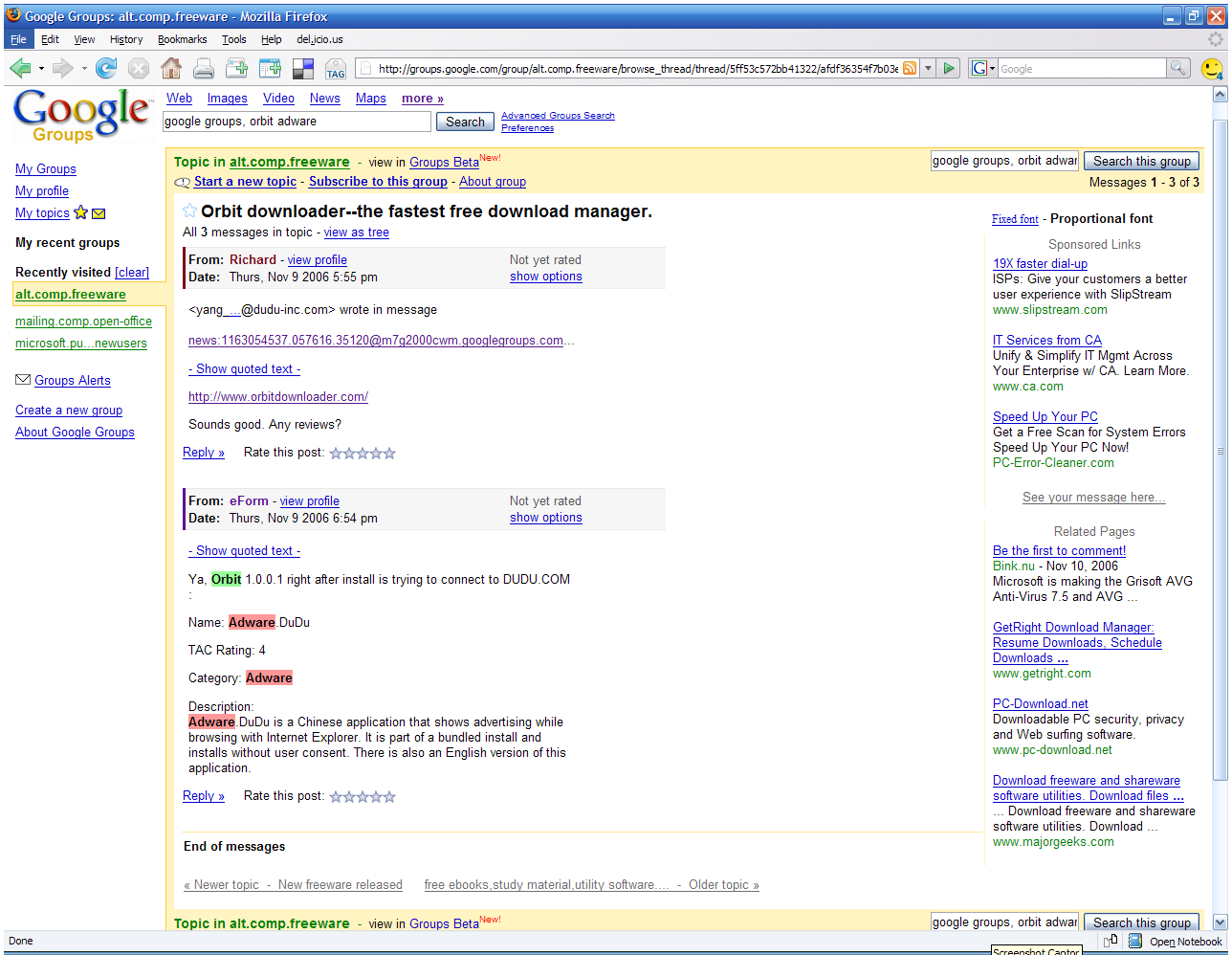The image size is (1232, 955).
Task: Show options for eForm's message
Action: pyautogui.click(x=545, y=518)
